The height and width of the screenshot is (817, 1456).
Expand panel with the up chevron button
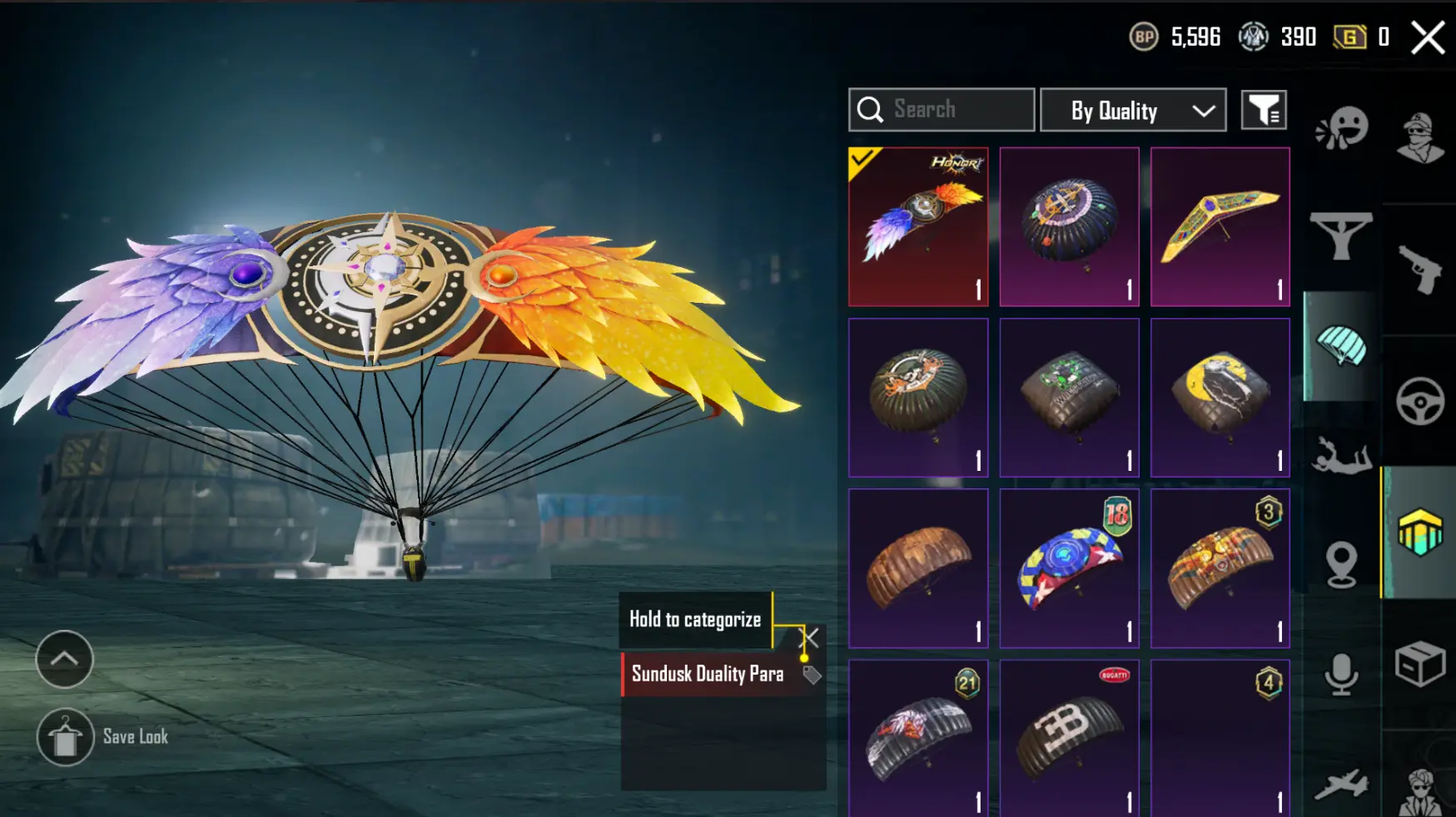click(x=65, y=659)
